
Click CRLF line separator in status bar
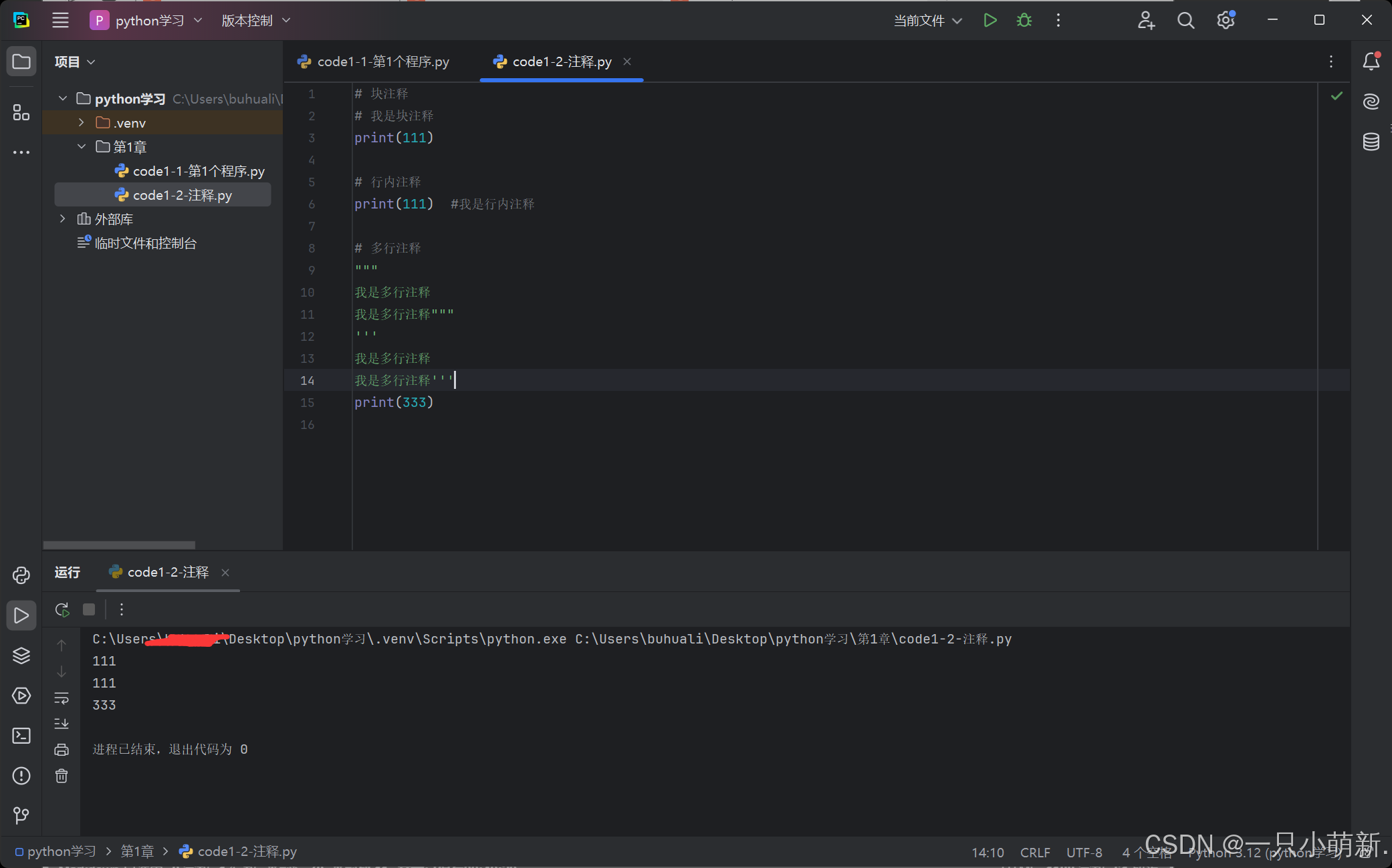(1035, 853)
